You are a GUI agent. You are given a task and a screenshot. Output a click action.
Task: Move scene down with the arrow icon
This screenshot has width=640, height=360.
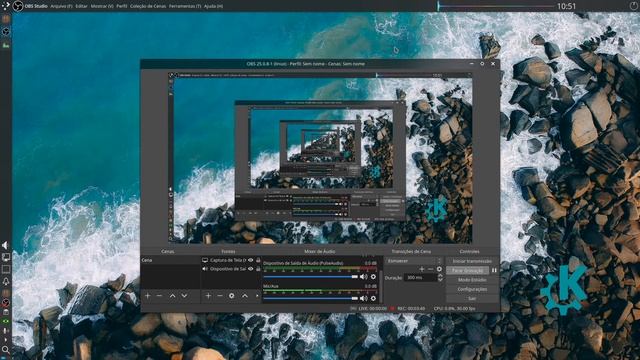[x=184, y=296]
